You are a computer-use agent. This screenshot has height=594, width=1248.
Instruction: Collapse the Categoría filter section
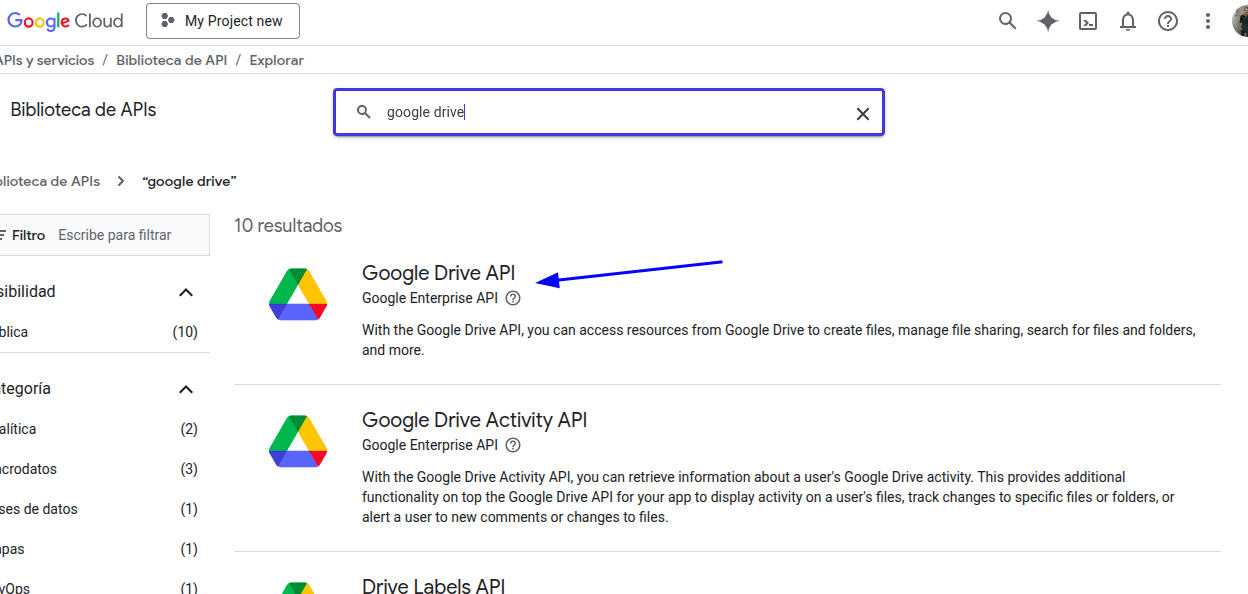click(x=185, y=389)
